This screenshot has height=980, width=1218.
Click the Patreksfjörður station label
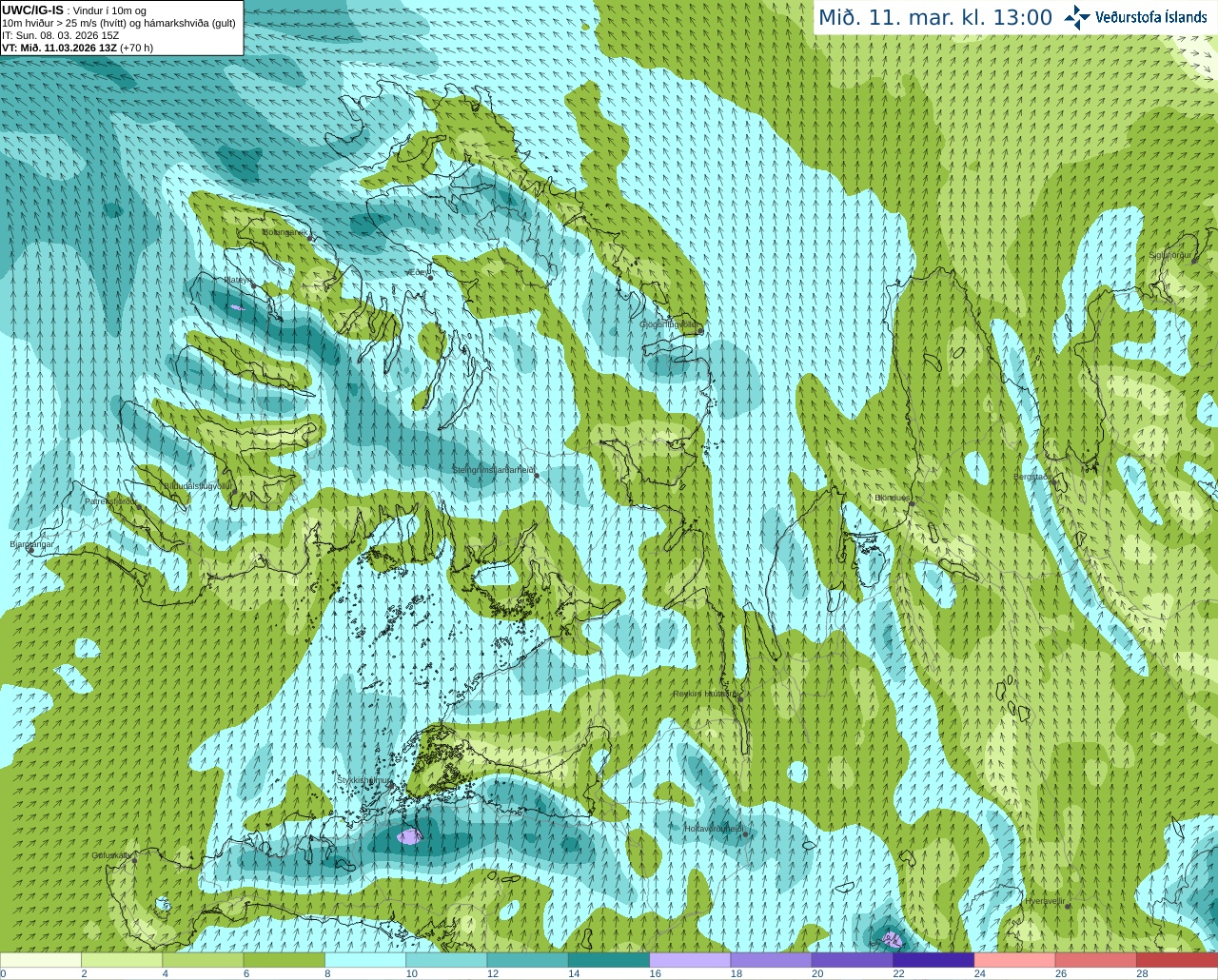point(111,500)
